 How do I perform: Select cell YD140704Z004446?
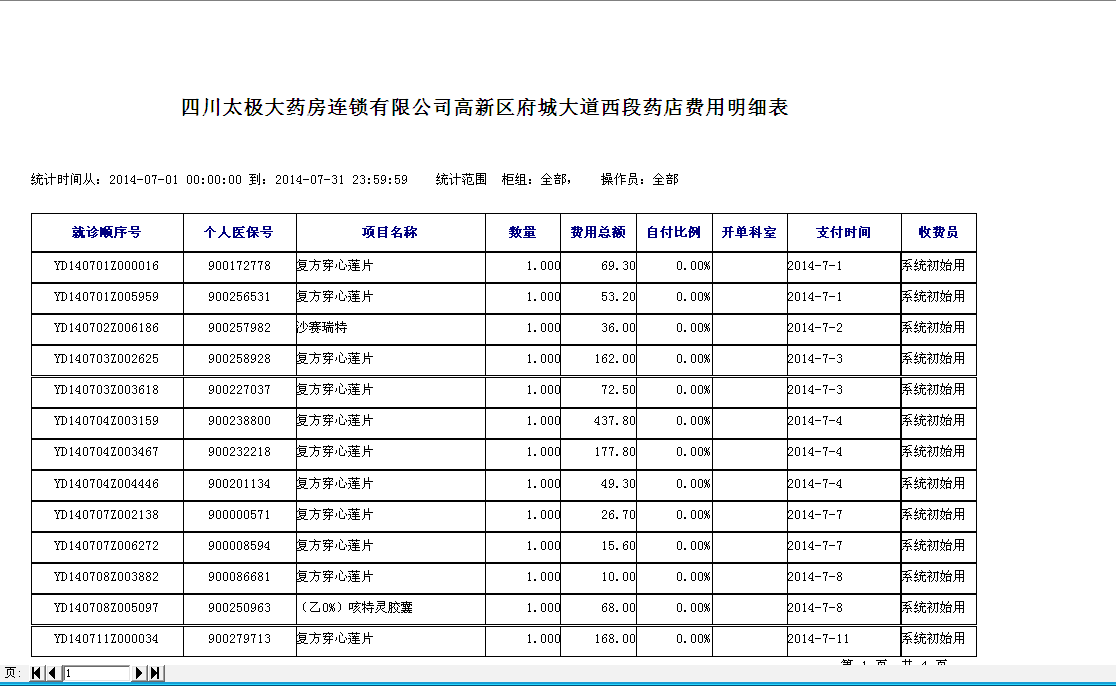tap(107, 484)
